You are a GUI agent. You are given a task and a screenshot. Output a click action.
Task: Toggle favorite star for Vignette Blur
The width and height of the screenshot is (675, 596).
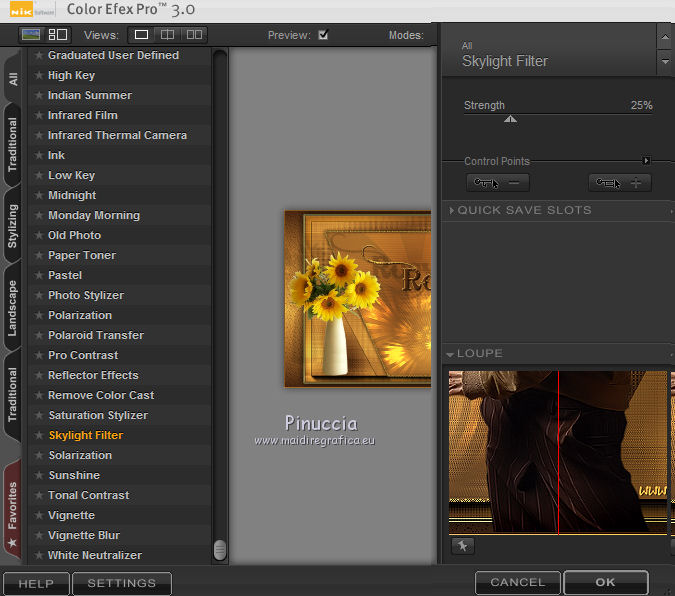(39, 535)
